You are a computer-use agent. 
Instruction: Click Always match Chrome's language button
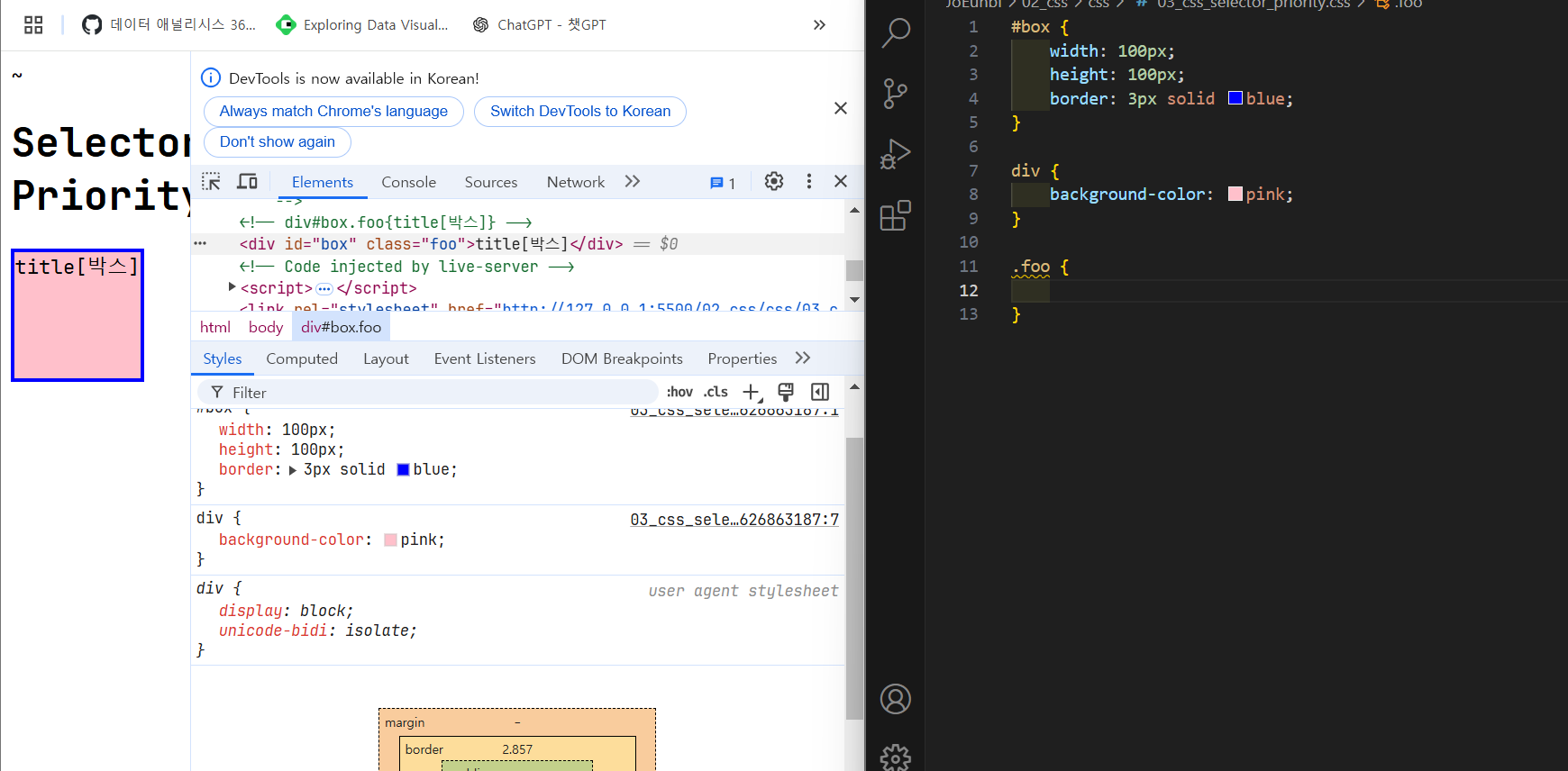(333, 112)
